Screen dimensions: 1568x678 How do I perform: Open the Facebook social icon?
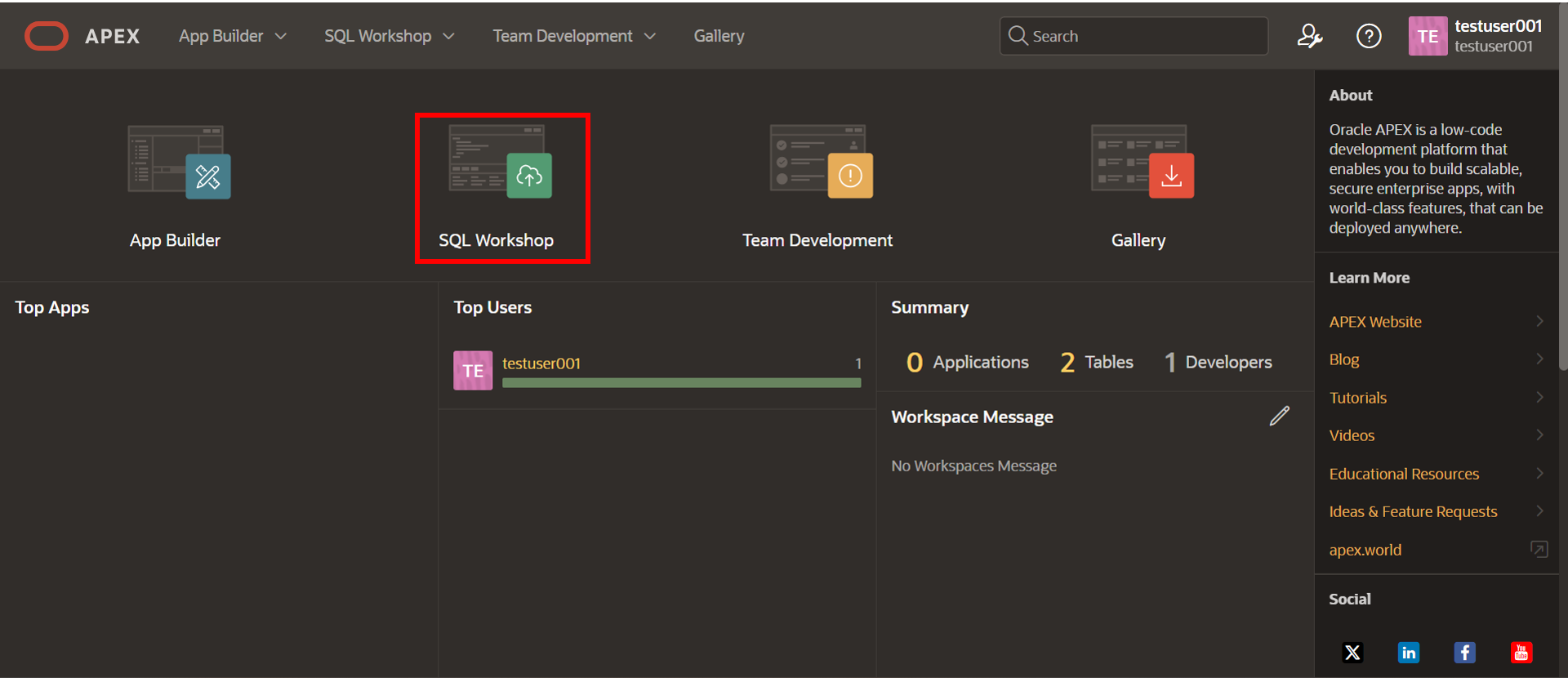click(x=1464, y=652)
